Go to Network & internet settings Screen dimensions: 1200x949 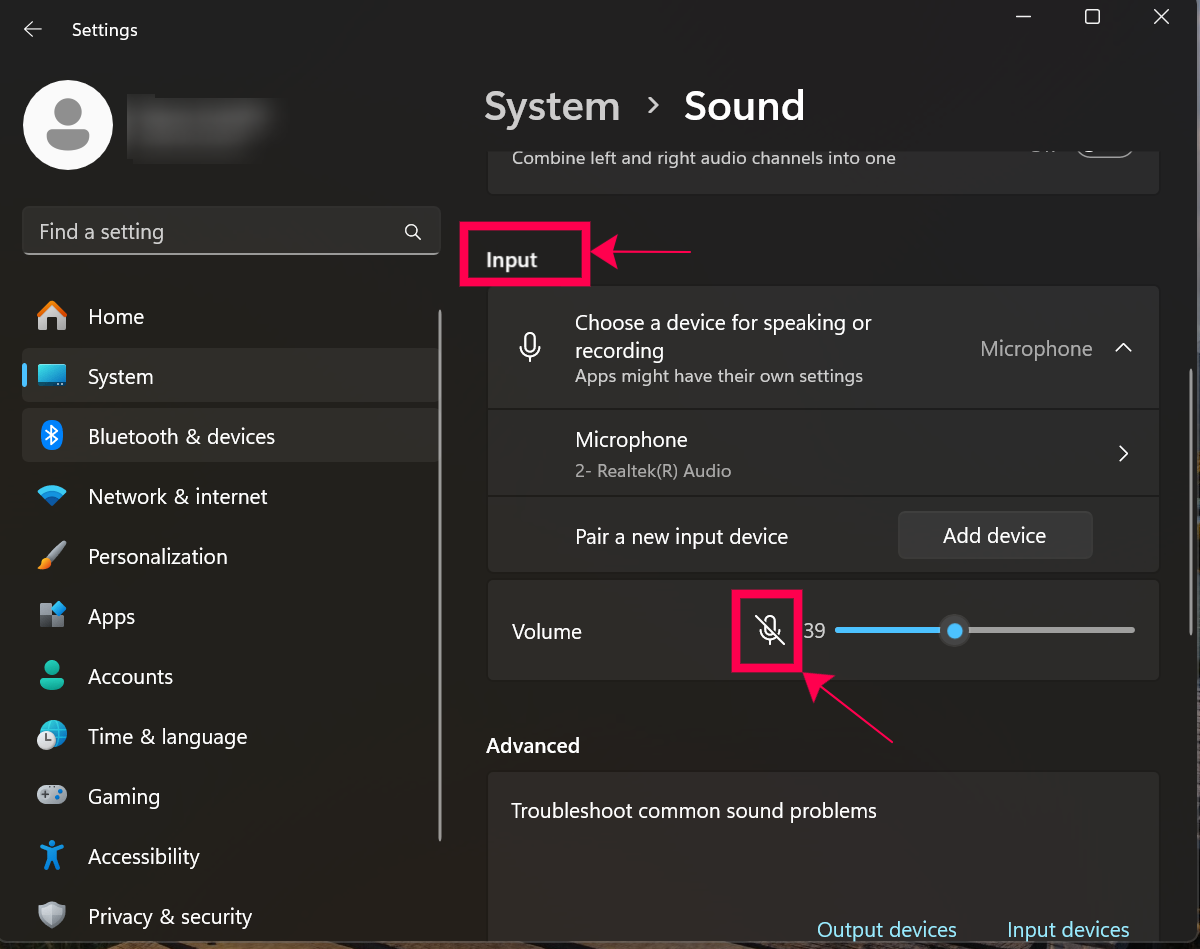pos(230,496)
